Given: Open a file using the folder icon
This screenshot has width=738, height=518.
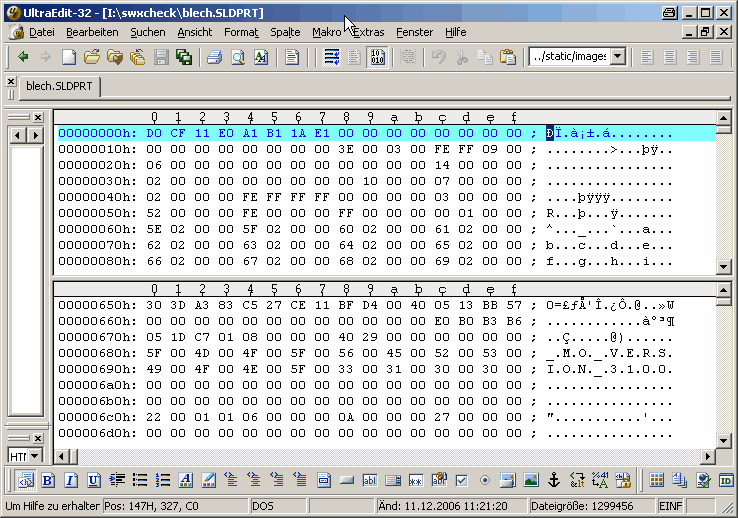Looking at the screenshot, I should click(x=92, y=57).
